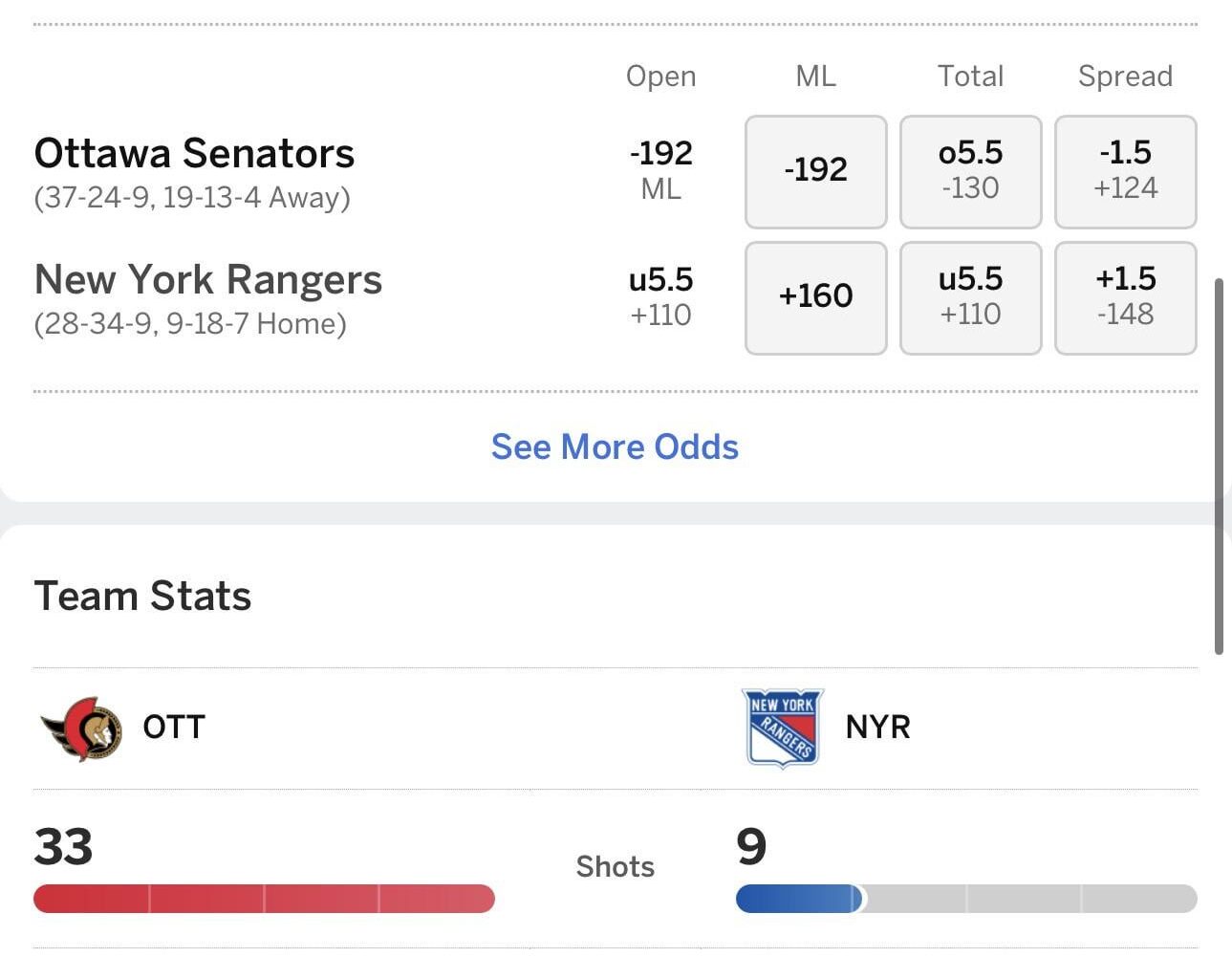Select the Total column header
Screen dimensions: 1232x979
point(969,76)
